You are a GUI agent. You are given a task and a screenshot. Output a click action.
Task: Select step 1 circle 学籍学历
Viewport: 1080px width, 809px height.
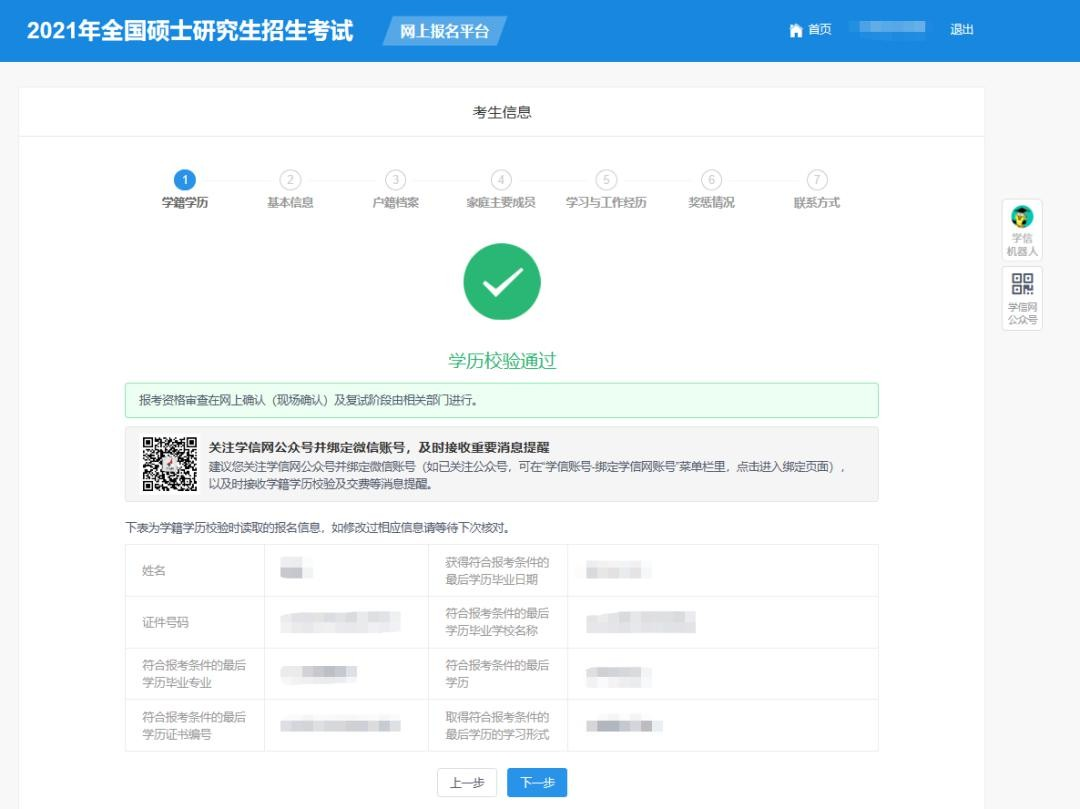point(184,180)
